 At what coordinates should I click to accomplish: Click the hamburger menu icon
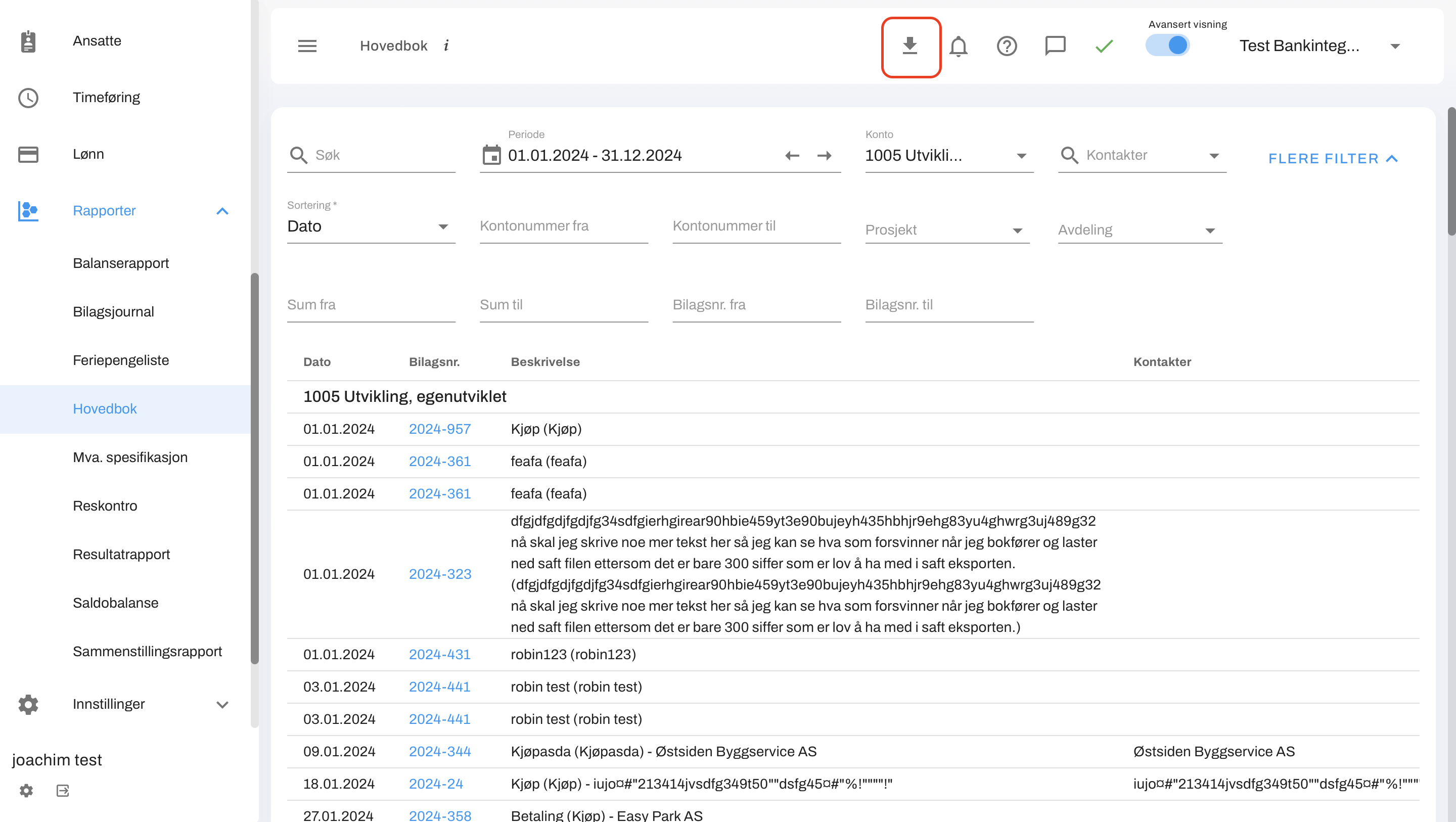click(307, 46)
